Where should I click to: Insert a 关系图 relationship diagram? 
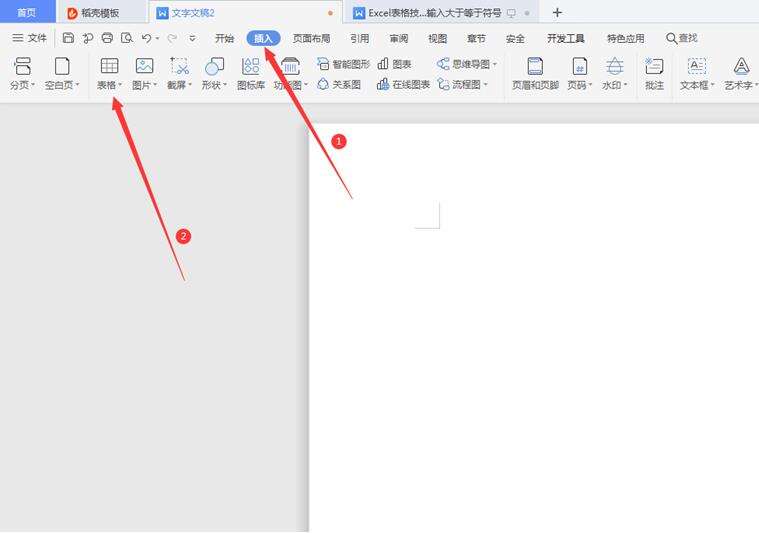tap(339, 85)
